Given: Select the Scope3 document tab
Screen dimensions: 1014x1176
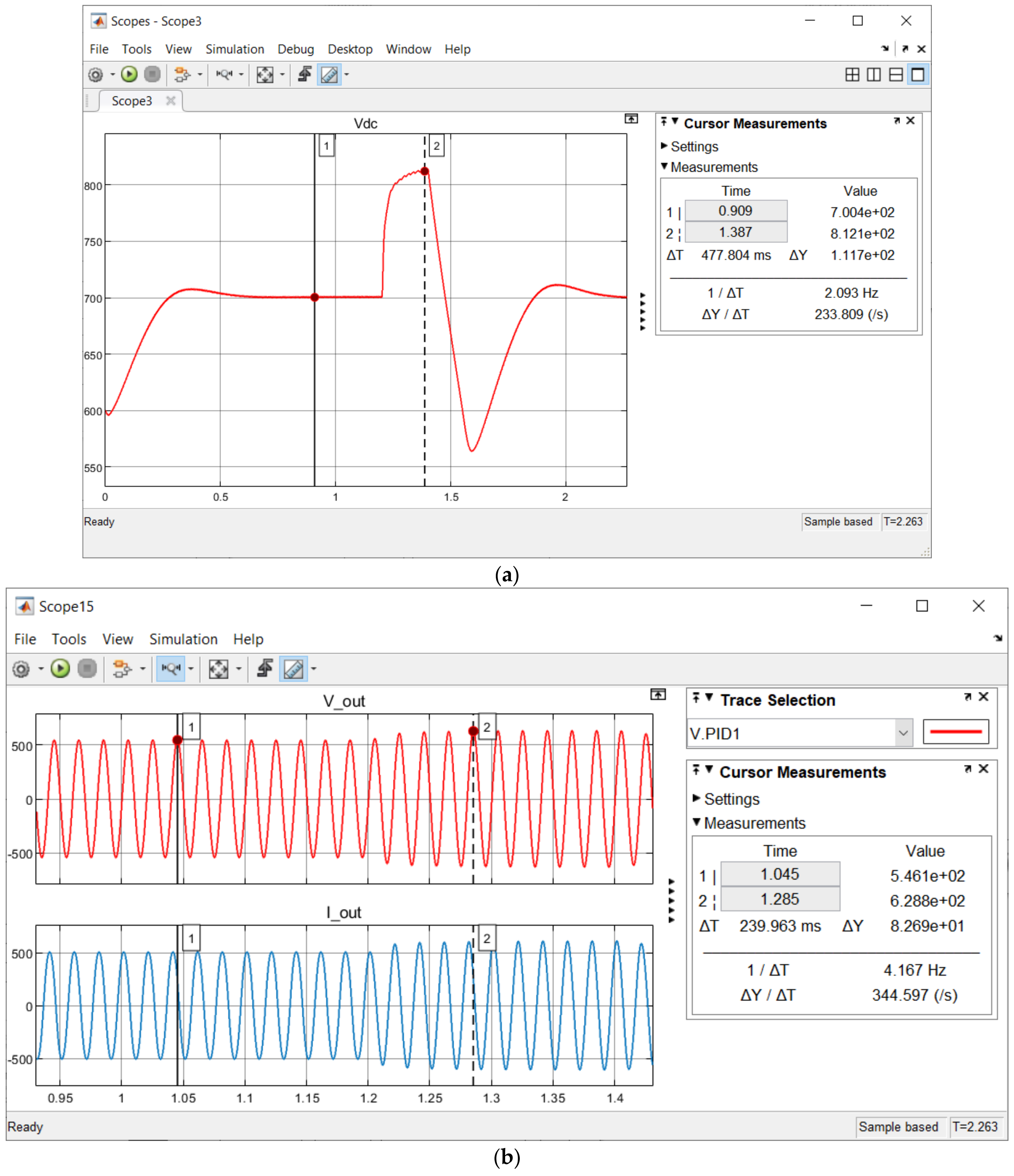Looking at the screenshot, I should tap(132, 101).
